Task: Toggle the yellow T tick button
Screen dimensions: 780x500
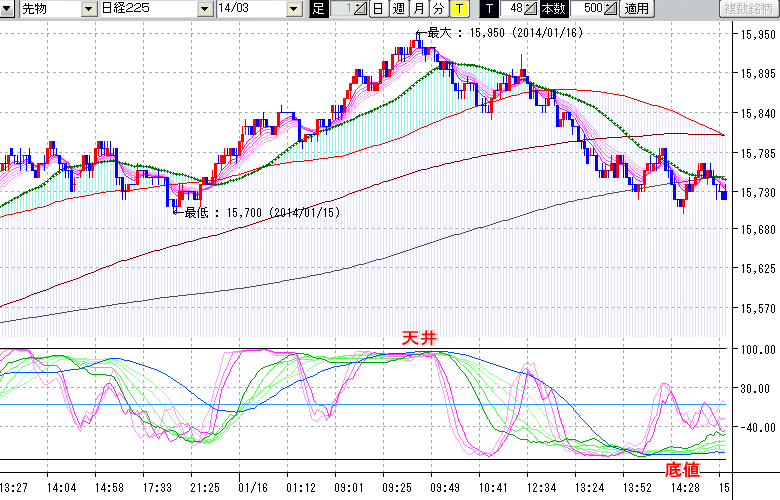Action: [x=458, y=9]
